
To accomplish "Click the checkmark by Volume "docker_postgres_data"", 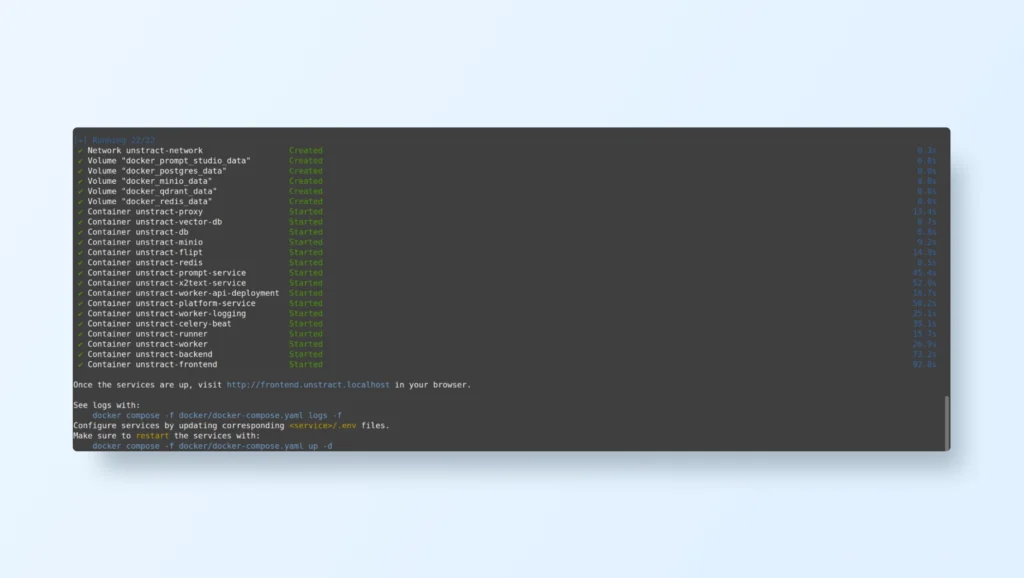I will click(x=80, y=171).
